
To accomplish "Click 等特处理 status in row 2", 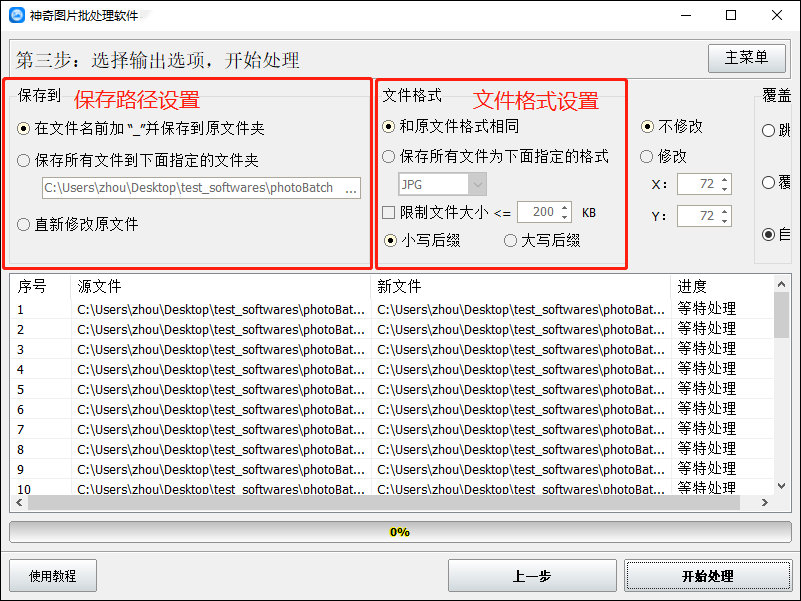I will (706, 329).
